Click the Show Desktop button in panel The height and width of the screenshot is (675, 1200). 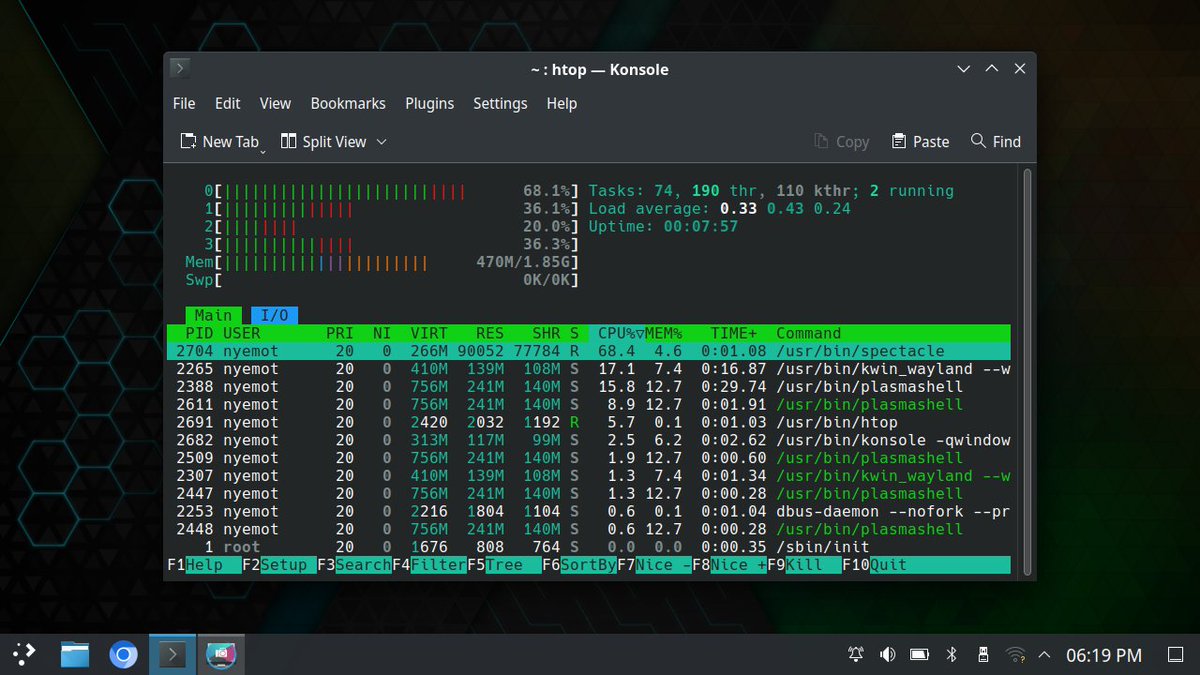coord(1176,655)
